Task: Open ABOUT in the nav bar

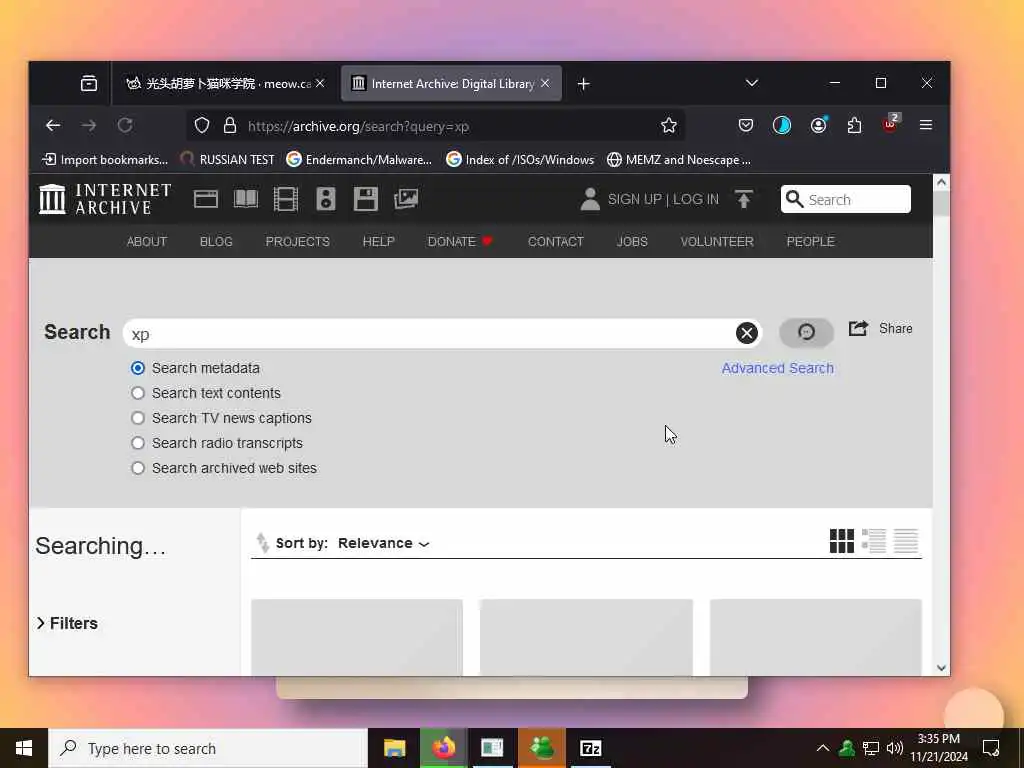Action: click(x=147, y=242)
